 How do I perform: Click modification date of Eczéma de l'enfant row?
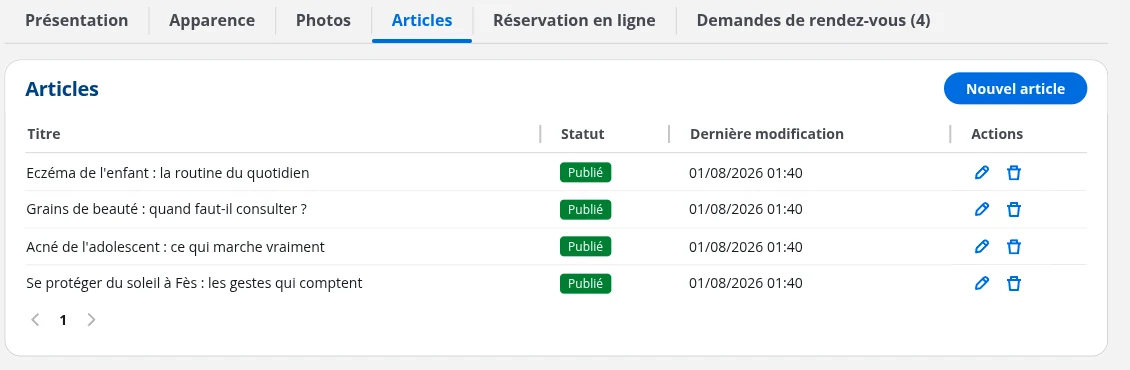[746, 173]
